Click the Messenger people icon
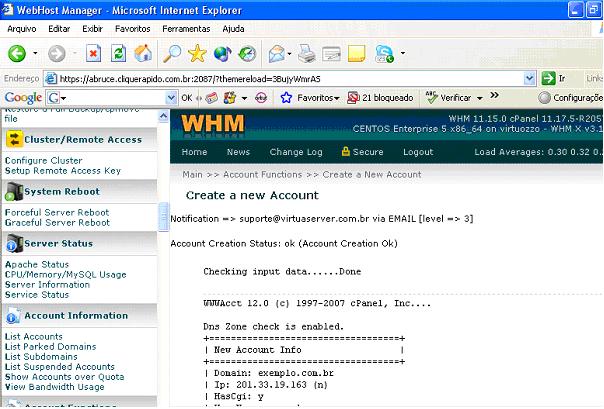 click(x=384, y=53)
